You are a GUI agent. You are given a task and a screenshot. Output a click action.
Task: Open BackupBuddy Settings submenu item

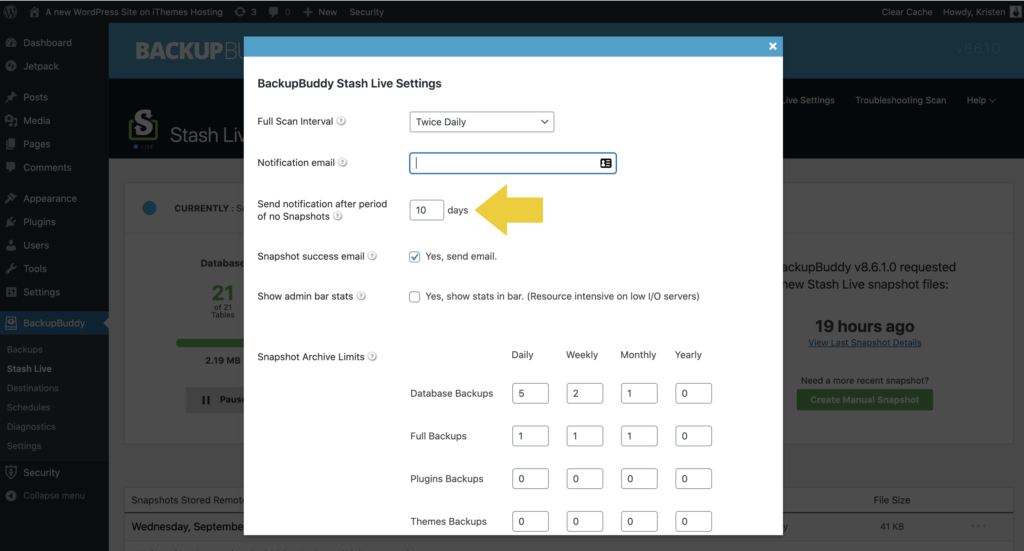(24, 446)
